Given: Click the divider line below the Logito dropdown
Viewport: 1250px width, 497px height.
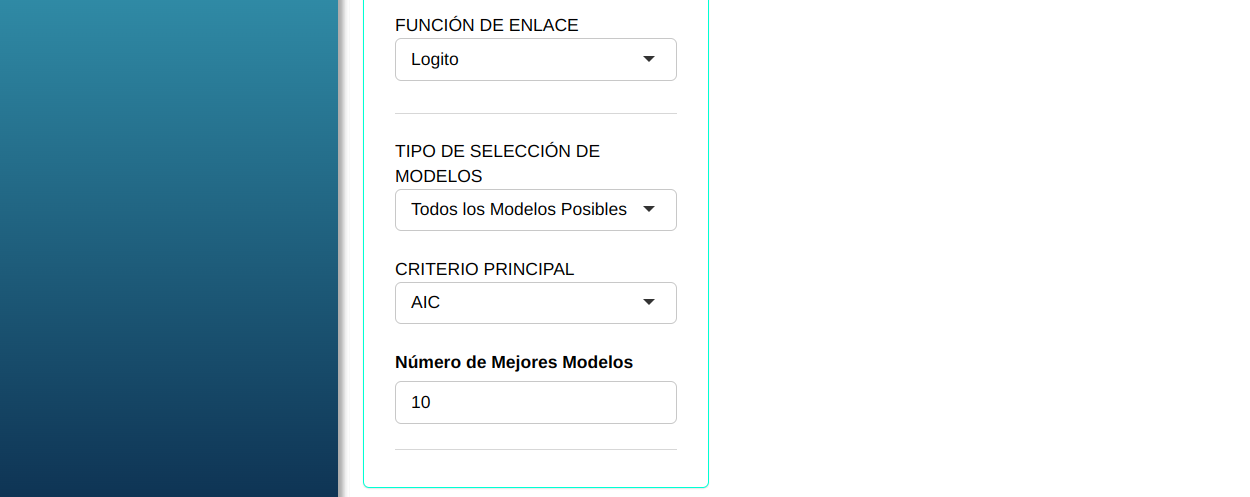Looking at the screenshot, I should pos(535,114).
